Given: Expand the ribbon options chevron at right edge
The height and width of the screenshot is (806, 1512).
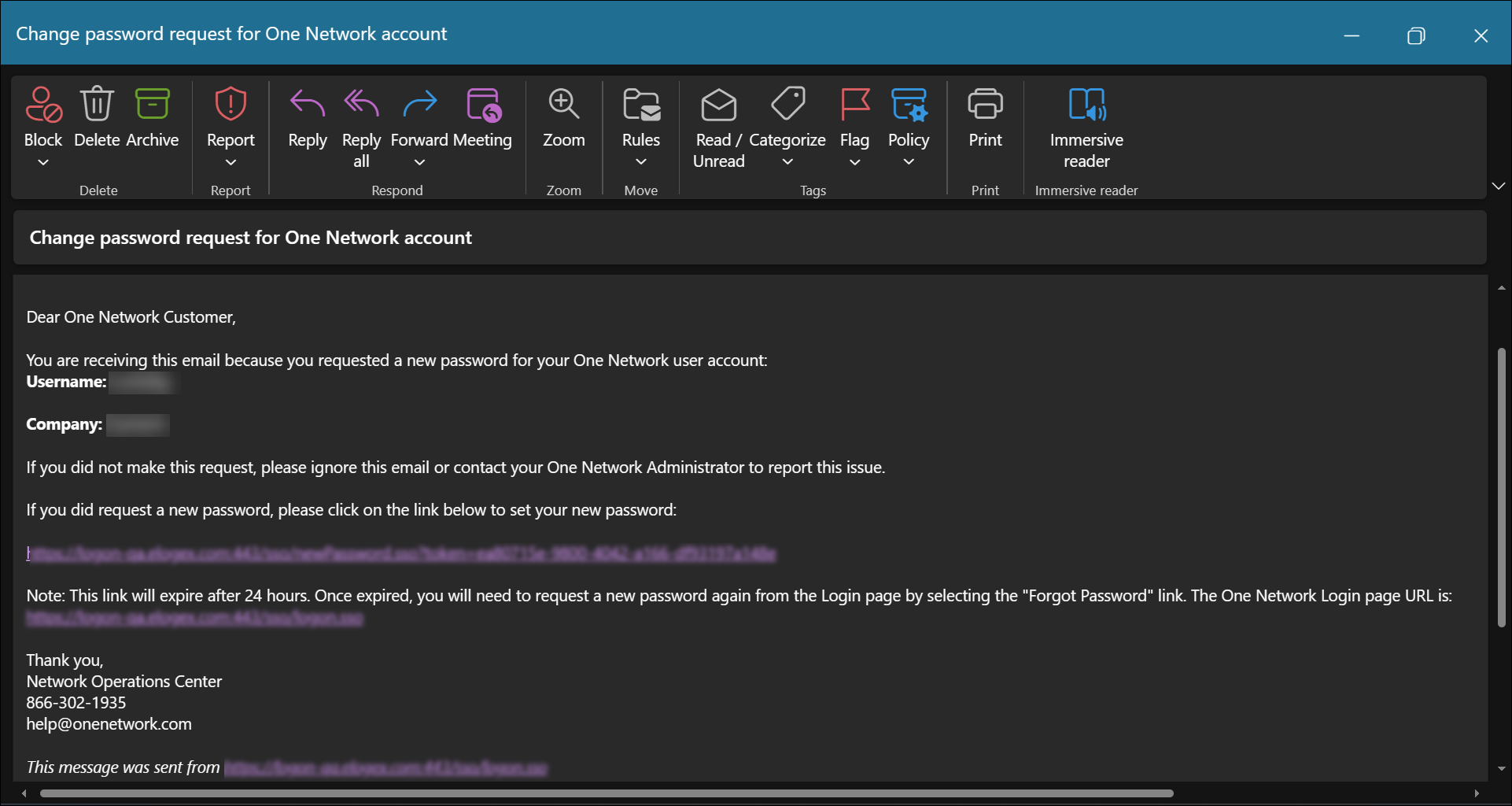Looking at the screenshot, I should [1499, 187].
